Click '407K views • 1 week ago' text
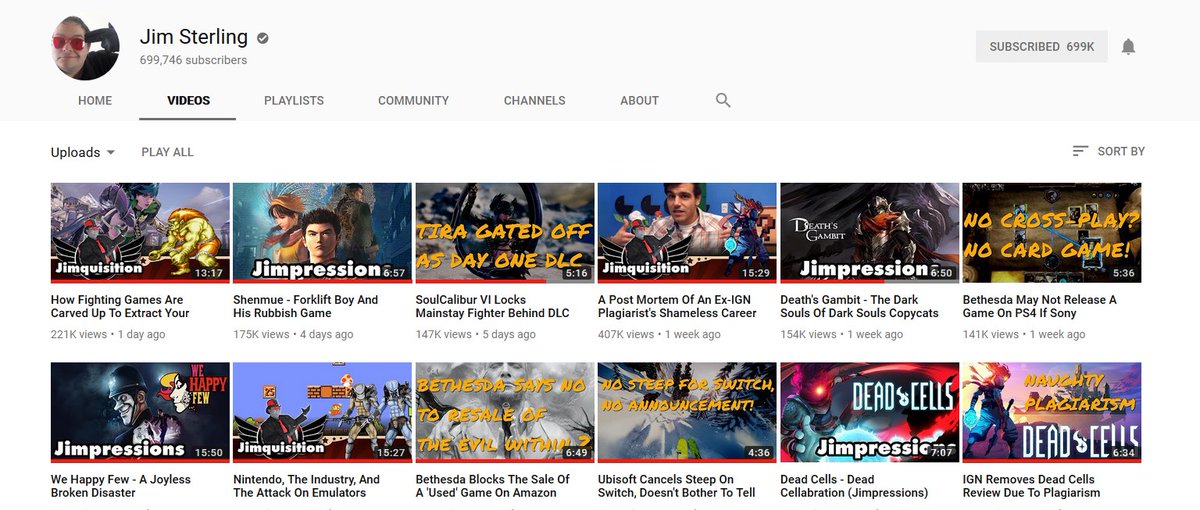Viewport: 1200px width, 510px height. [x=659, y=334]
